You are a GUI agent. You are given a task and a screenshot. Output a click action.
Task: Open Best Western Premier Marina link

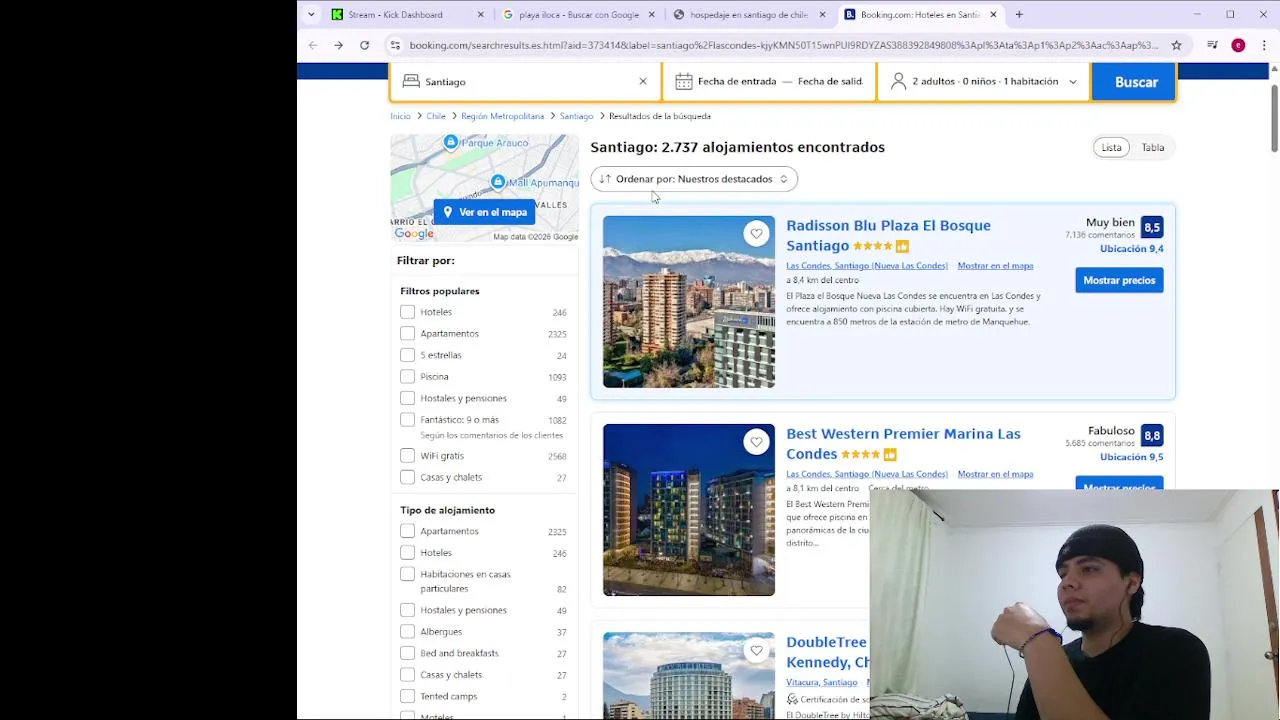pyautogui.click(x=903, y=443)
